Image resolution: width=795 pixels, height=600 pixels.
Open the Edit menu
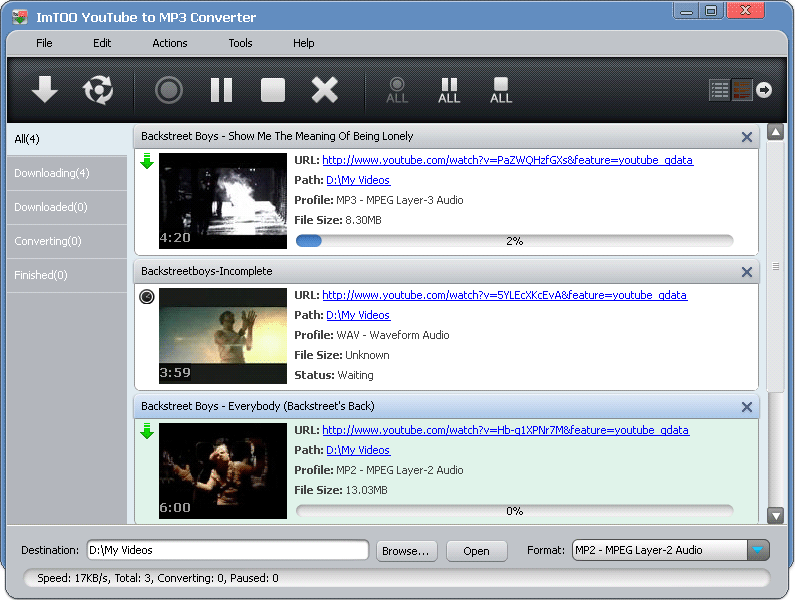(102, 43)
